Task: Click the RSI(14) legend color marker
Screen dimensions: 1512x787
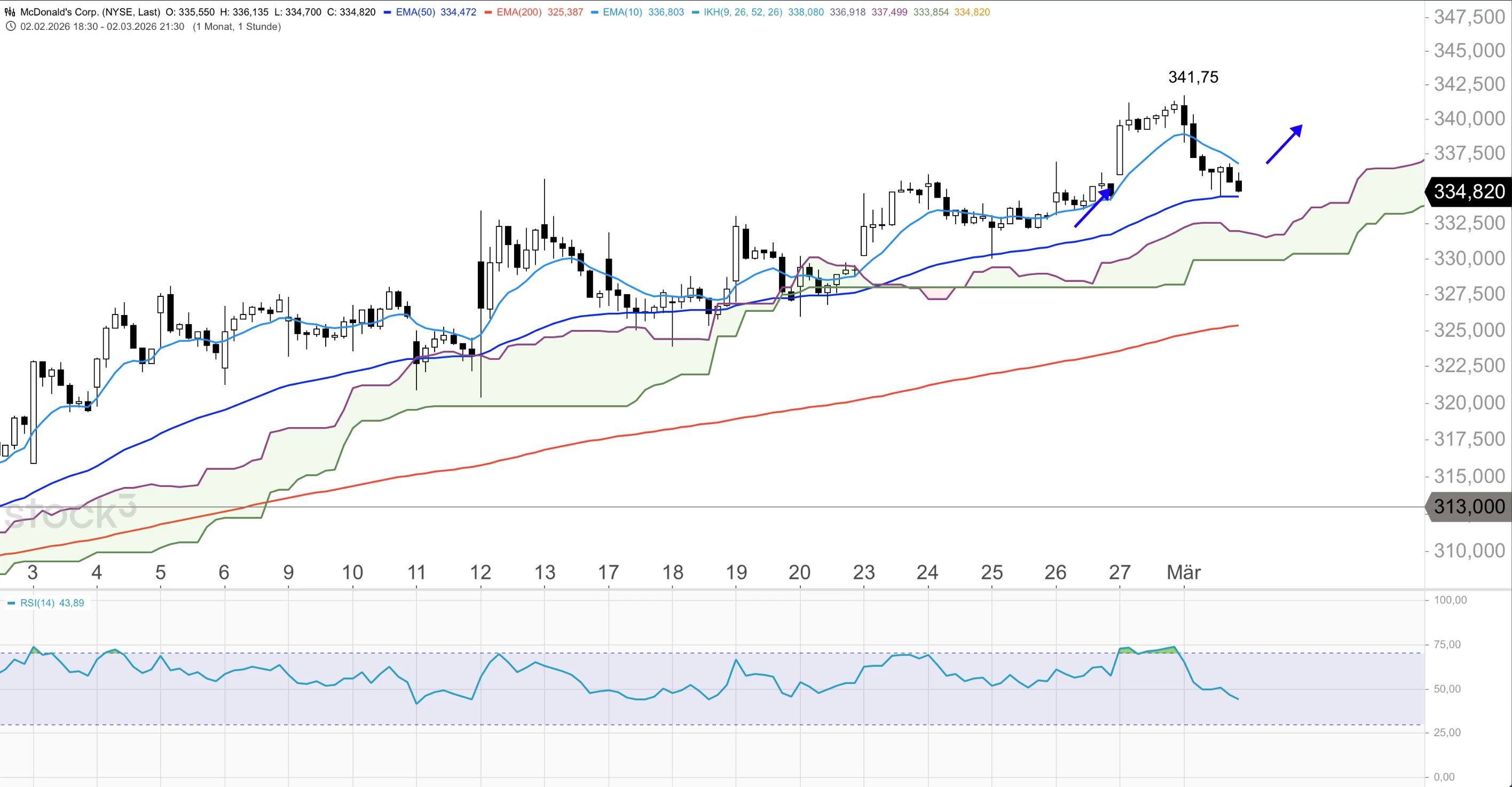Action: pos(11,603)
